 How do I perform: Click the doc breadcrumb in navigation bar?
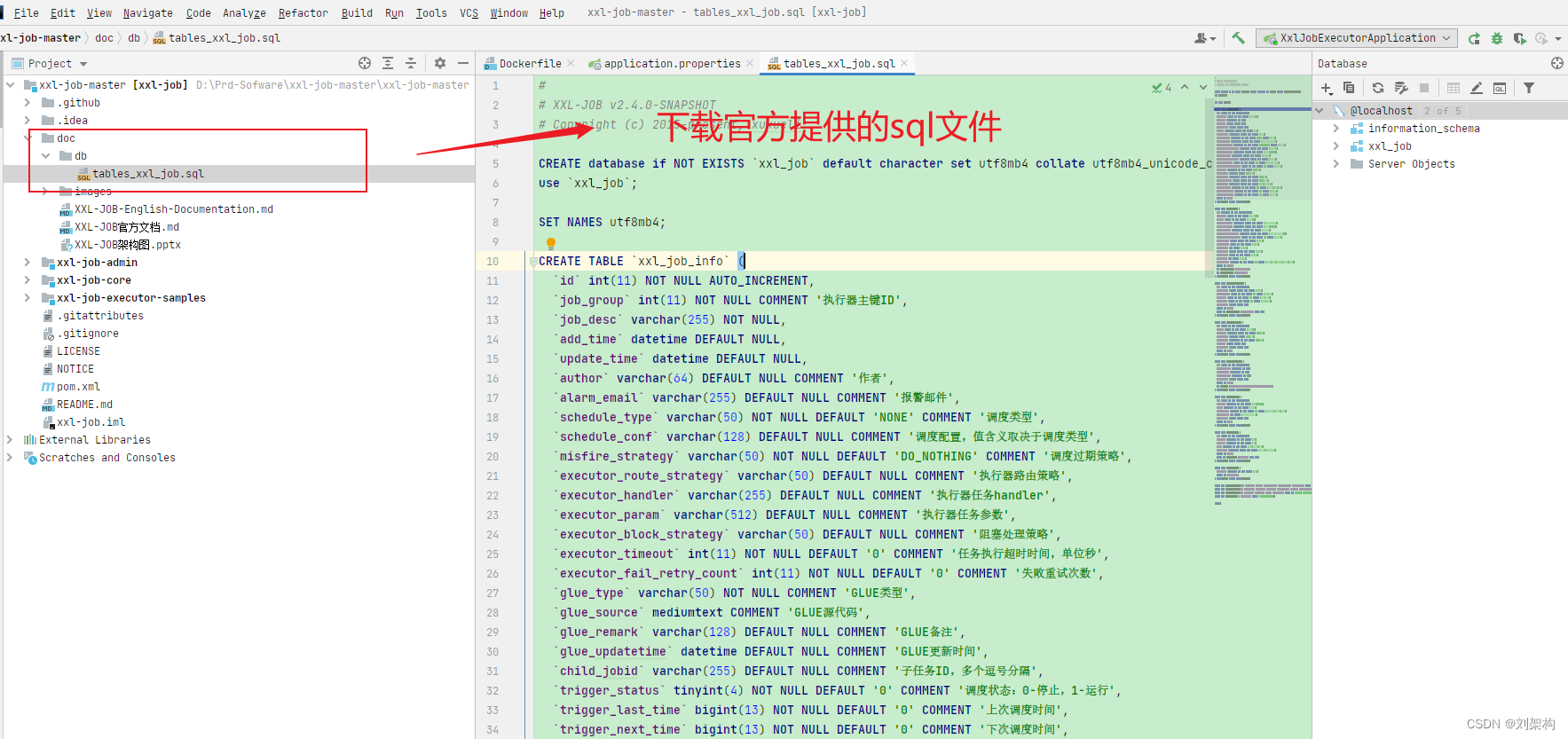click(104, 38)
